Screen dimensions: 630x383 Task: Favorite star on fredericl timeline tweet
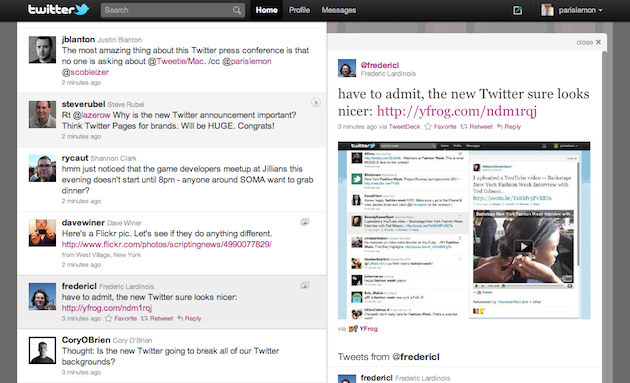tap(108, 318)
